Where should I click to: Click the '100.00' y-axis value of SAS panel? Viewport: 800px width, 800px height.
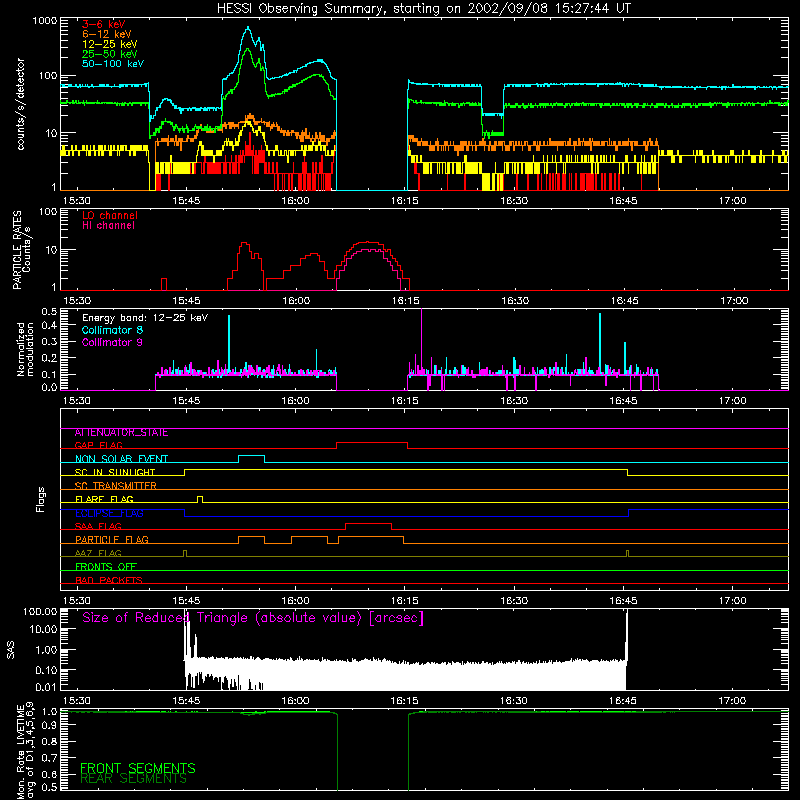(x=40, y=612)
